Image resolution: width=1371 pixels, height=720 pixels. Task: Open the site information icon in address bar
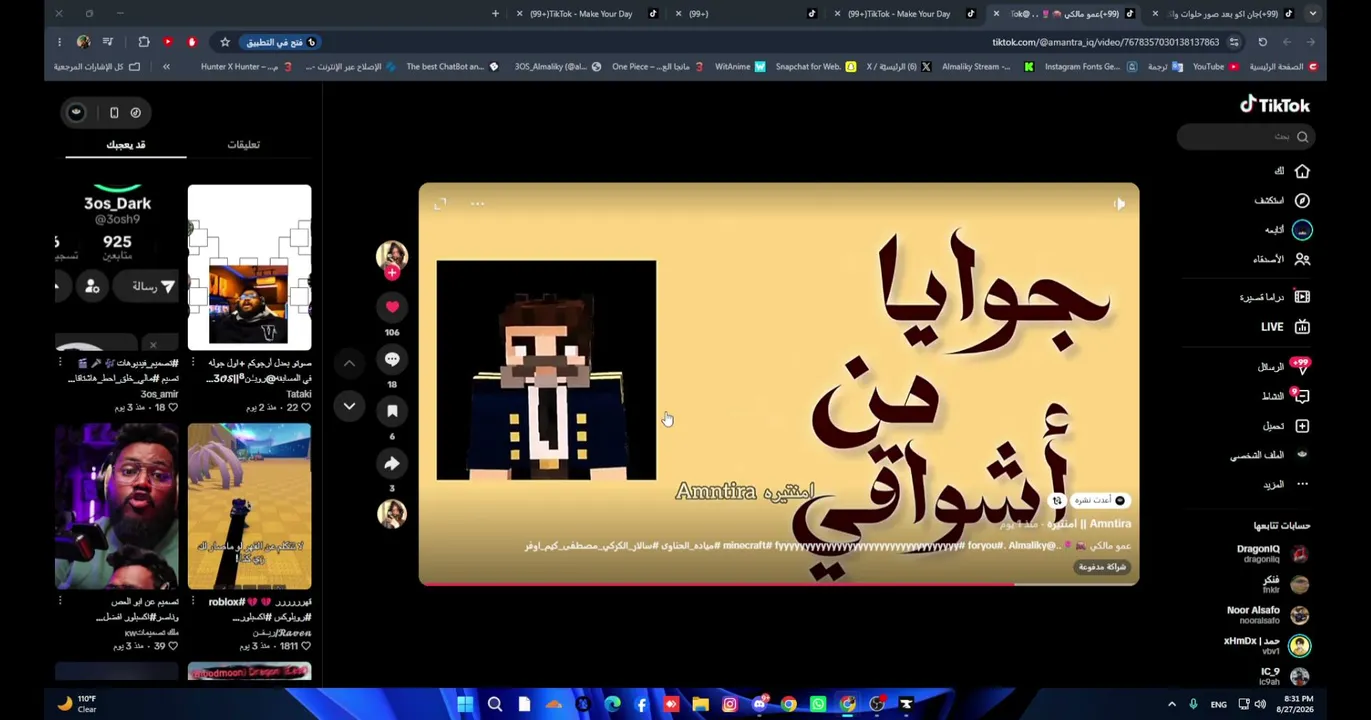1234,42
